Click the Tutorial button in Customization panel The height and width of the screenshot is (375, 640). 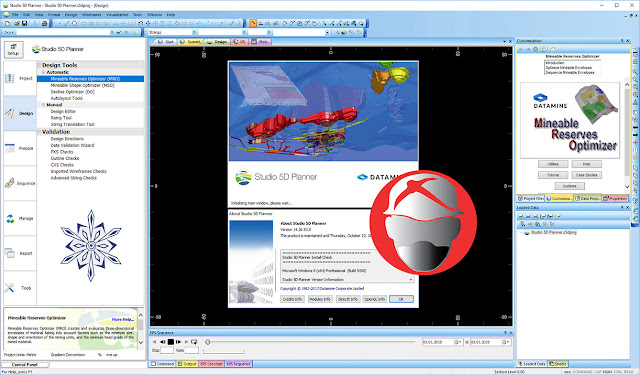553,175
